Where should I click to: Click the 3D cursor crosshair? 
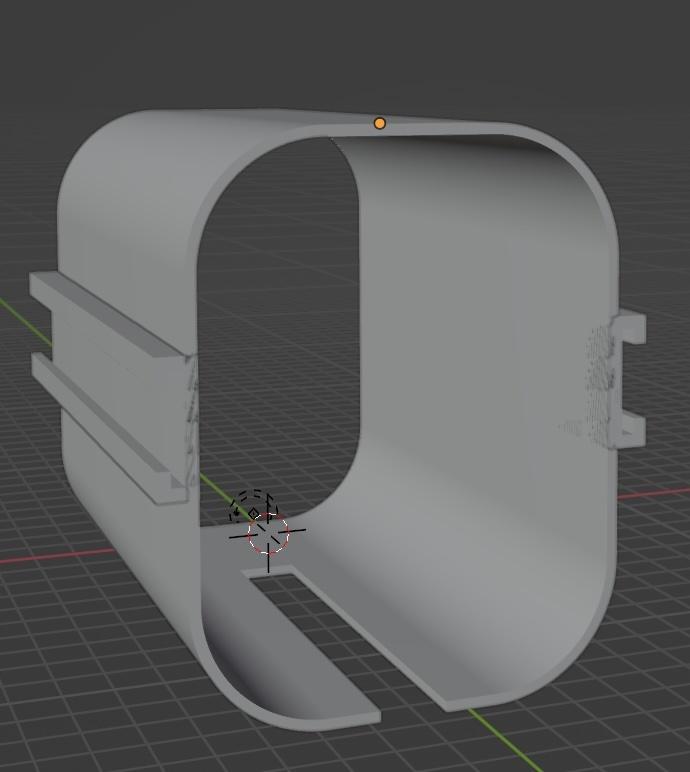coord(268,533)
